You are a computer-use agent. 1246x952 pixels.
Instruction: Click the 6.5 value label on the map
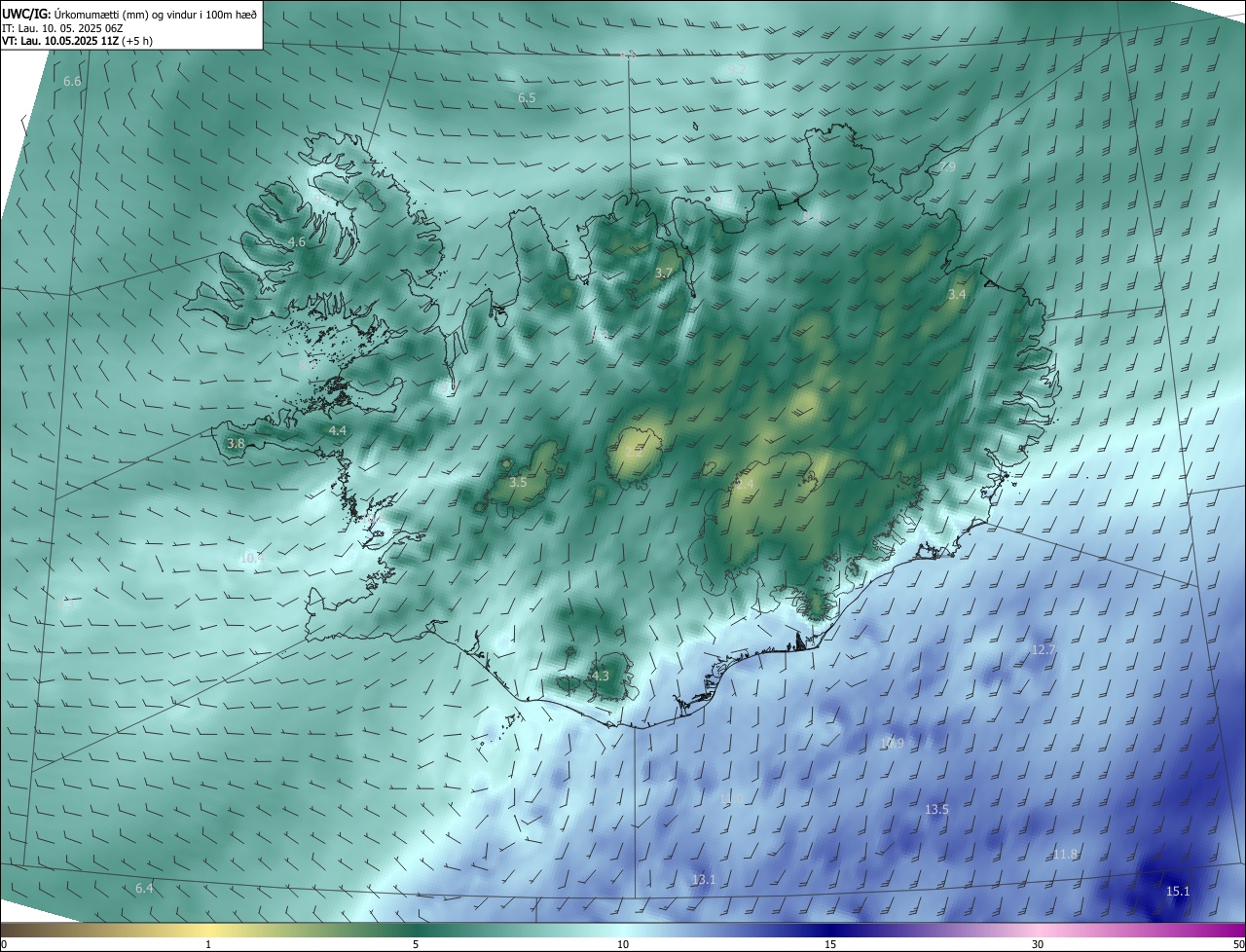pyautogui.click(x=527, y=98)
